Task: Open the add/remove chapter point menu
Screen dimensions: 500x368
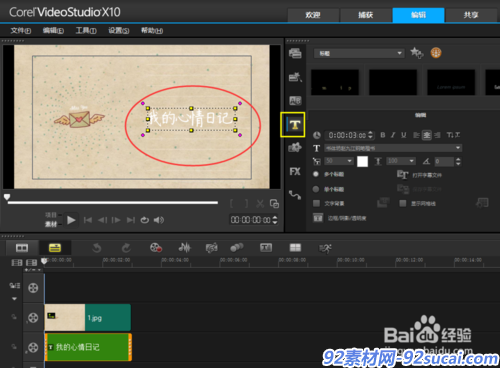Action: click(33, 270)
